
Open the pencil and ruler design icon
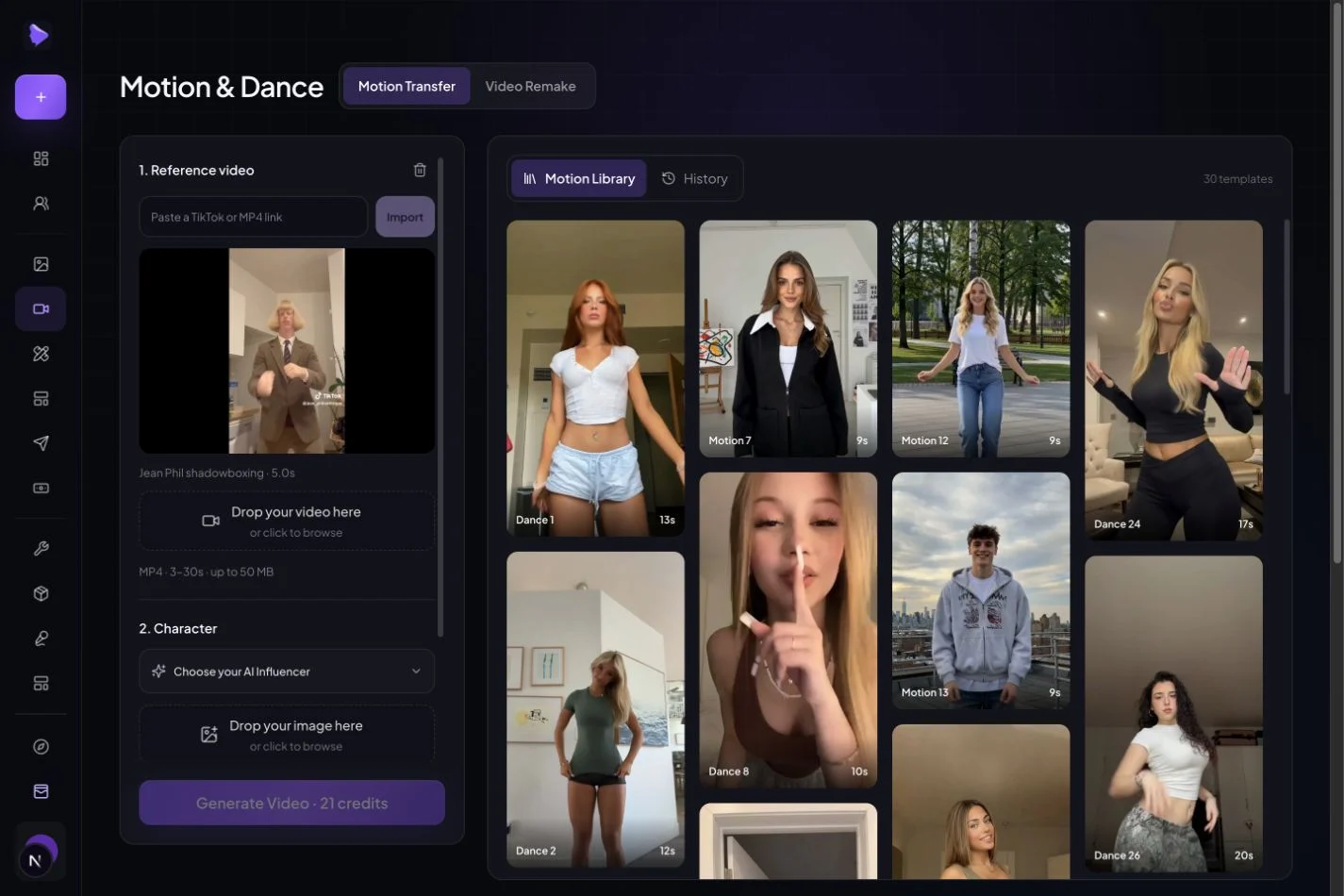coord(41,354)
